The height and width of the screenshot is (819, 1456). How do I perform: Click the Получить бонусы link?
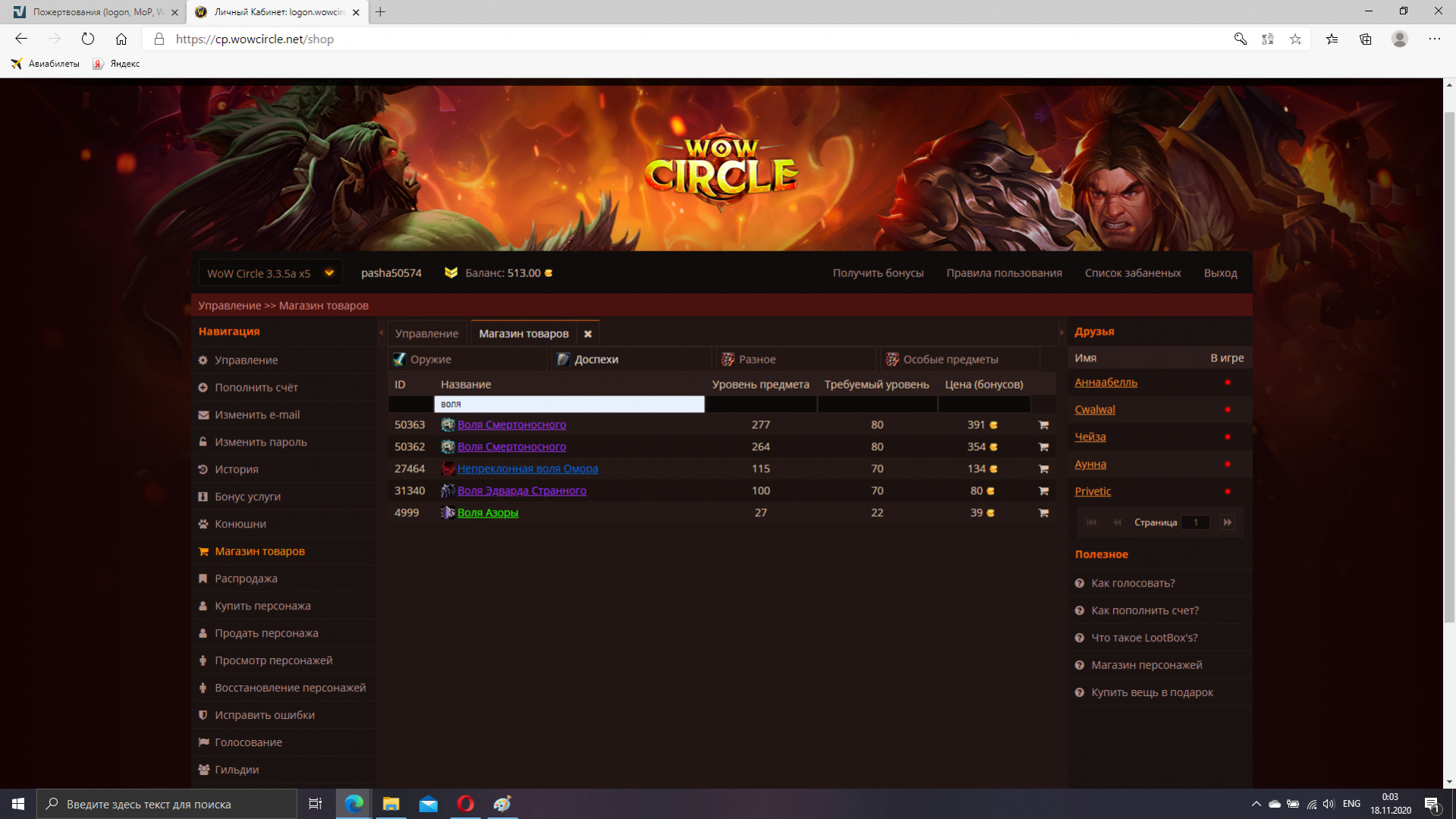pos(878,273)
